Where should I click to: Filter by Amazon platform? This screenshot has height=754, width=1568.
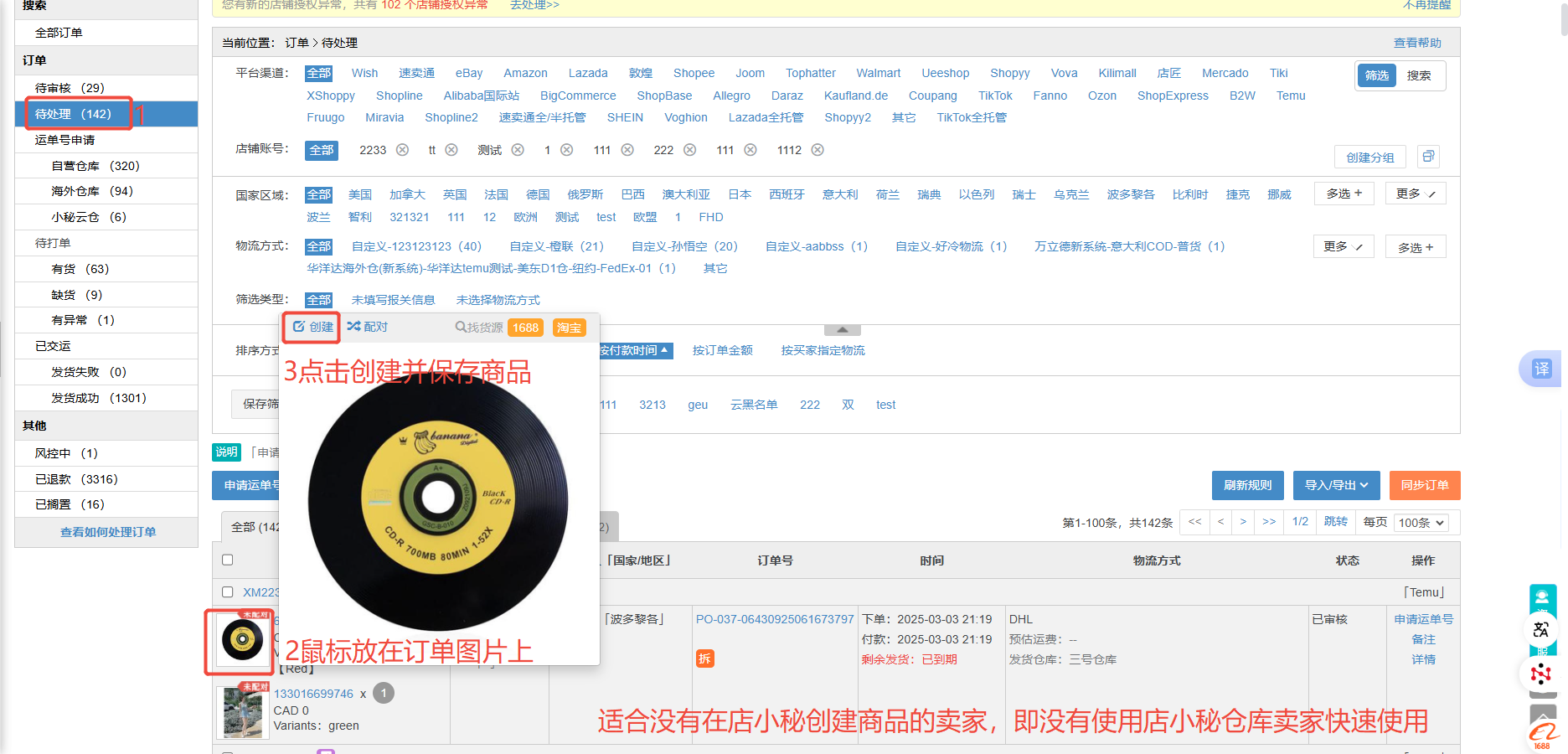(525, 73)
